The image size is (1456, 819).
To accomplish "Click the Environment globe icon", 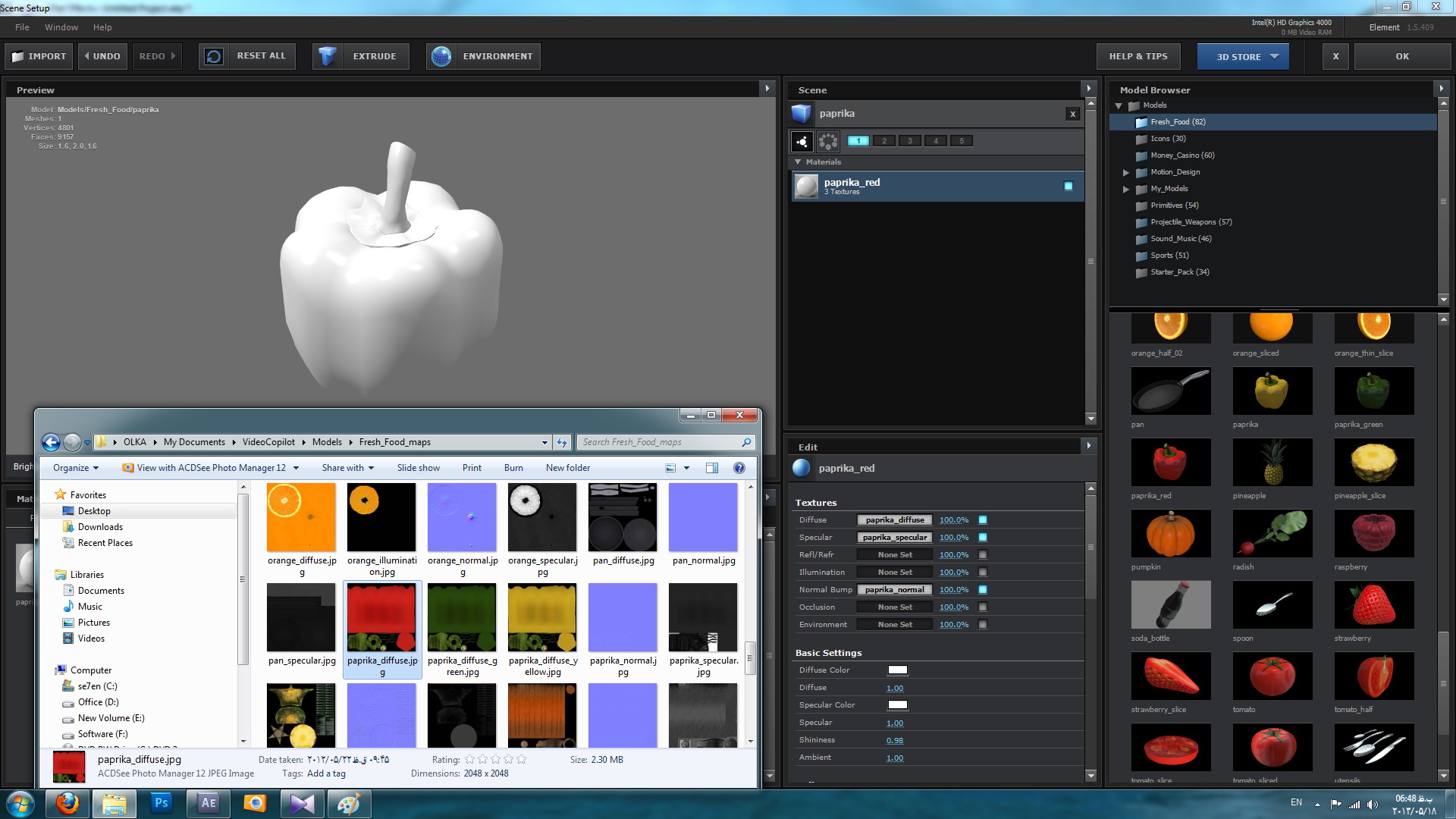I will [441, 56].
